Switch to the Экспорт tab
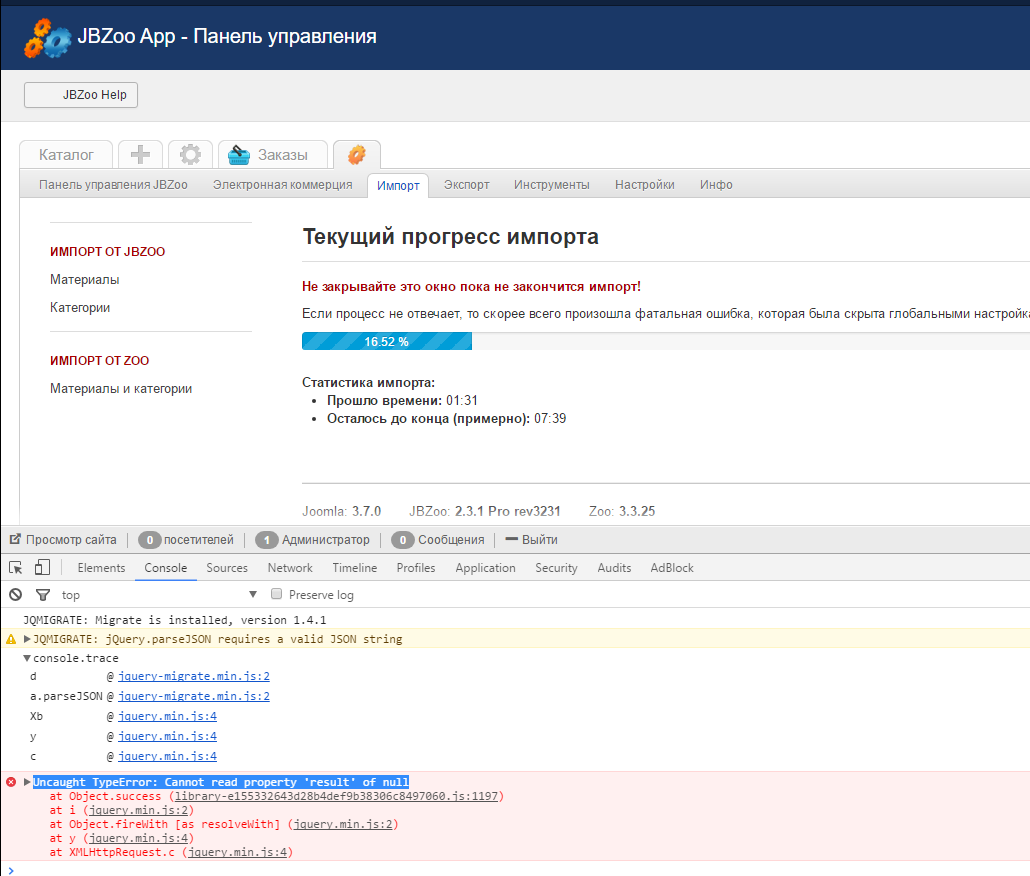1030x876 pixels. 466,185
